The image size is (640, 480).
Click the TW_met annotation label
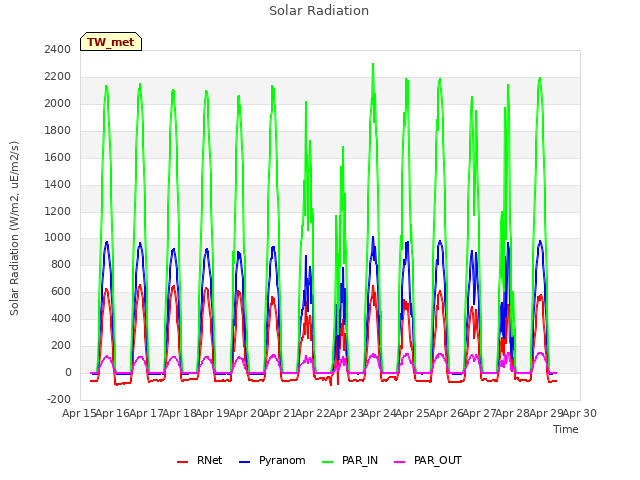click(111, 42)
